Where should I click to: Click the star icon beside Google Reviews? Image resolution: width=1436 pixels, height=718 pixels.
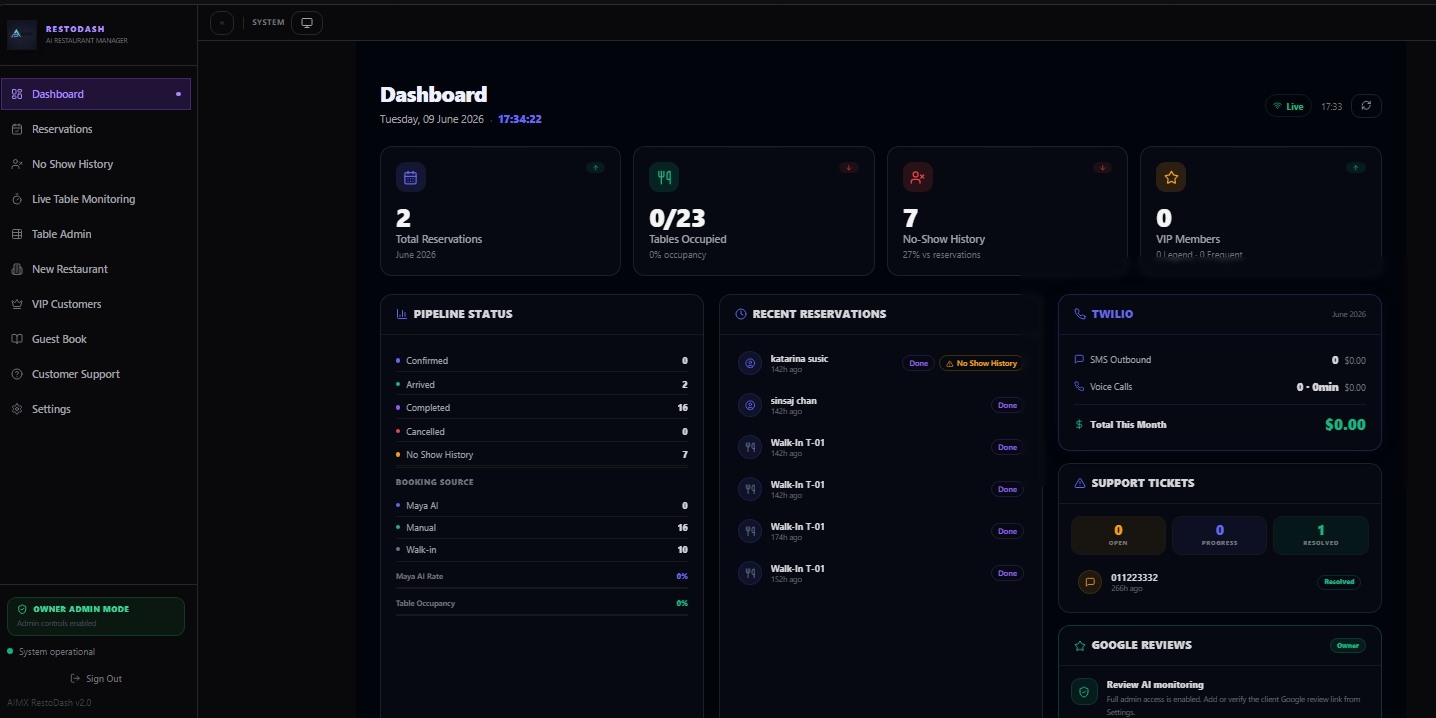[1080, 646]
